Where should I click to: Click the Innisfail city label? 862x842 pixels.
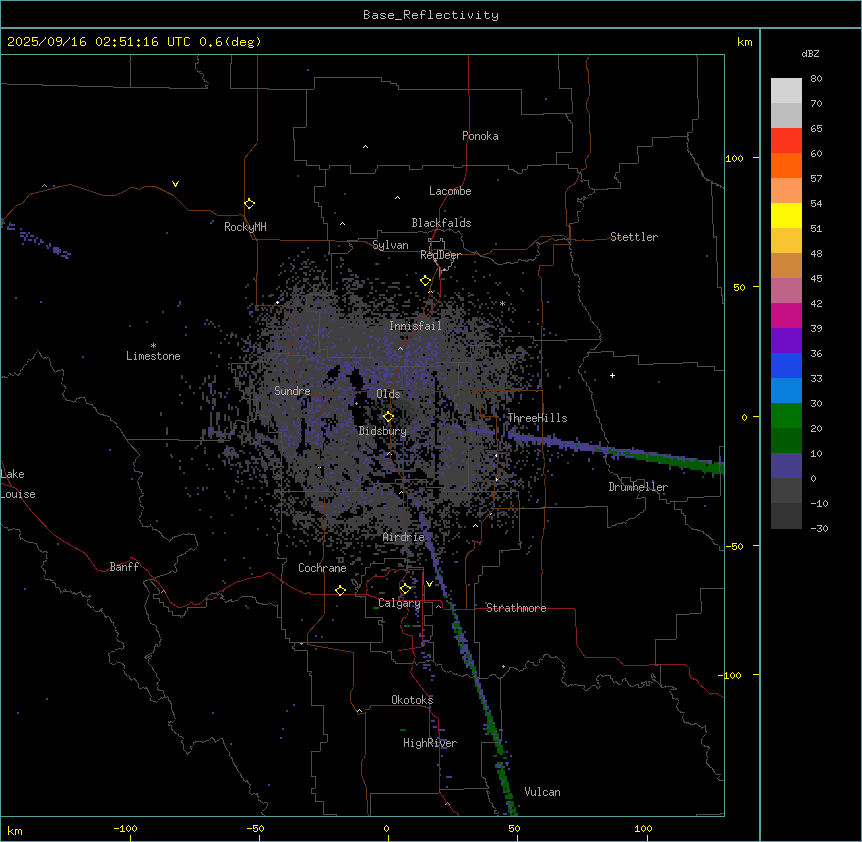coord(416,326)
